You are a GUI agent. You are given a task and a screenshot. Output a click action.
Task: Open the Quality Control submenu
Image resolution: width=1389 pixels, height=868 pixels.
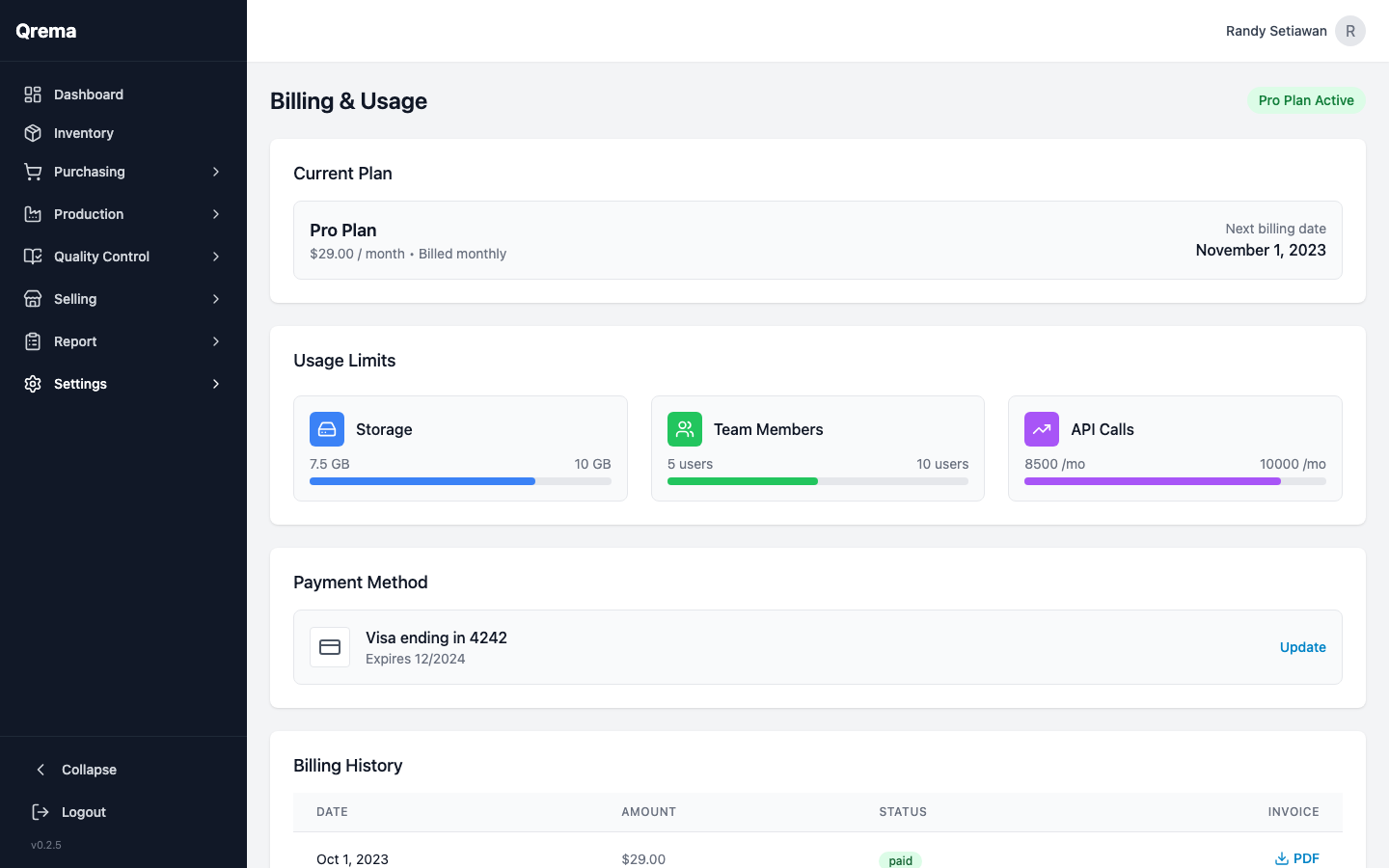coord(215,257)
